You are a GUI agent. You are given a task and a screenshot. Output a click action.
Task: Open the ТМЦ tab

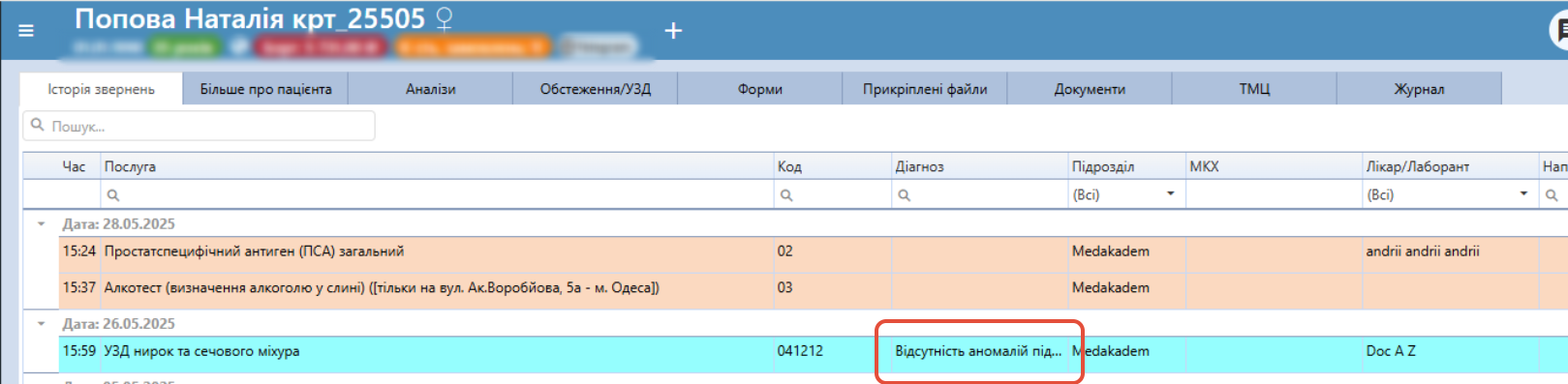pos(1253,89)
